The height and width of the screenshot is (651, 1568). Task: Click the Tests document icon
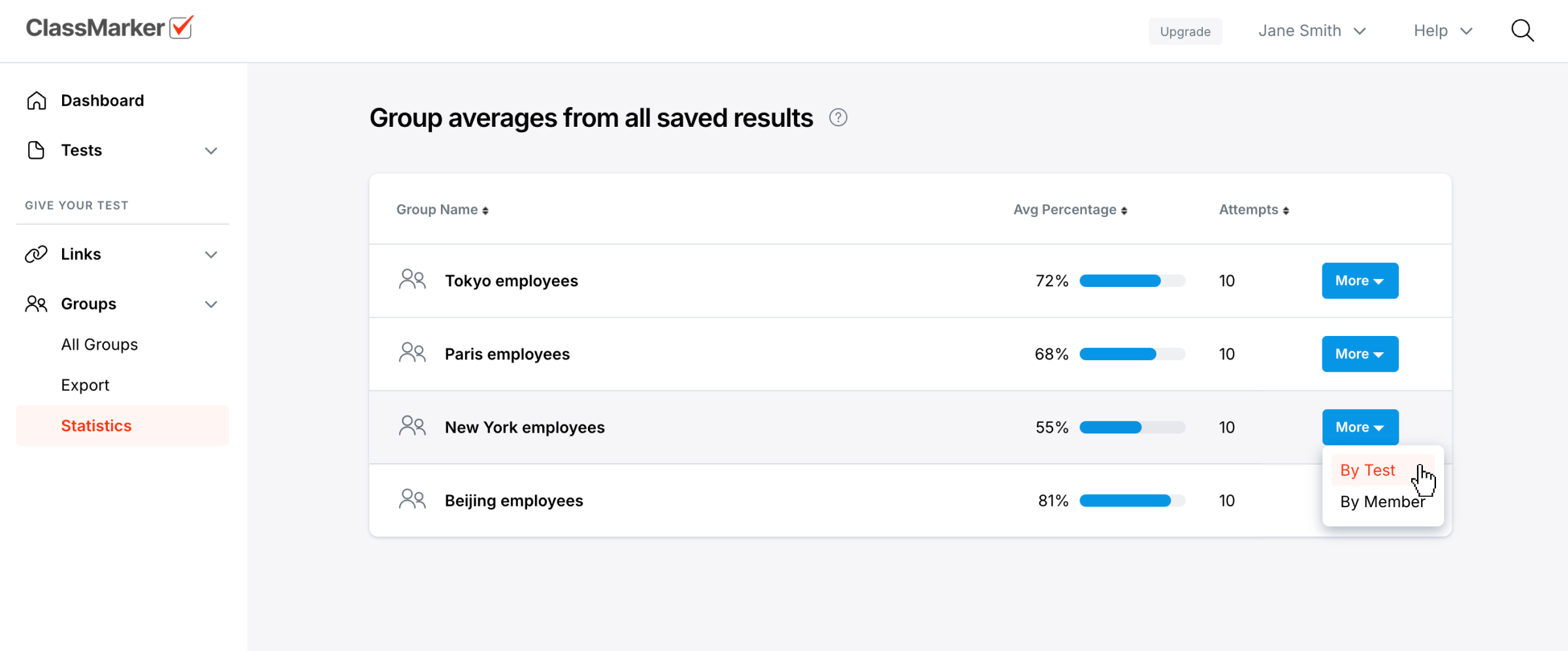37,150
